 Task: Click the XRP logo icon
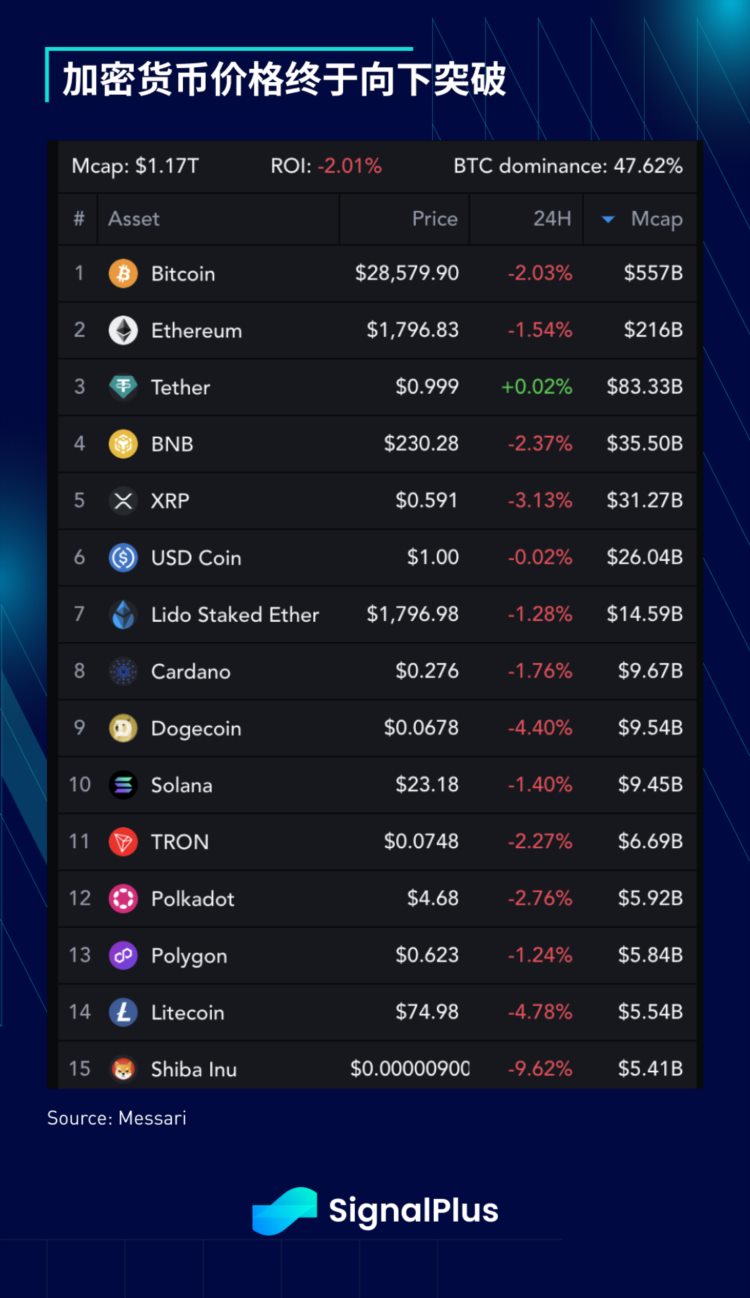(x=123, y=501)
